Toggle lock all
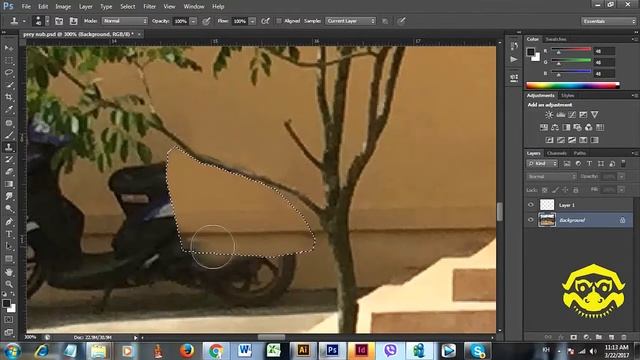This screenshot has height=360, width=640. pos(576,190)
